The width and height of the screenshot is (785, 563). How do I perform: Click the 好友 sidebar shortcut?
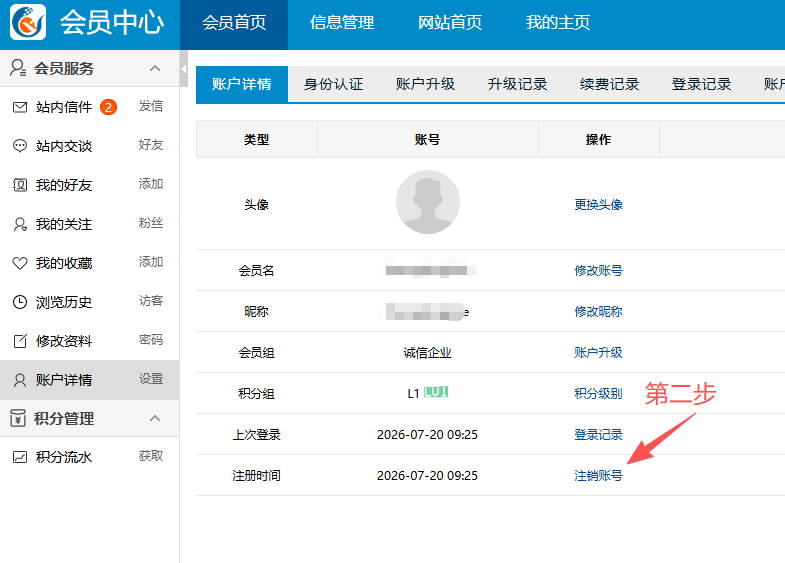coord(151,145)
